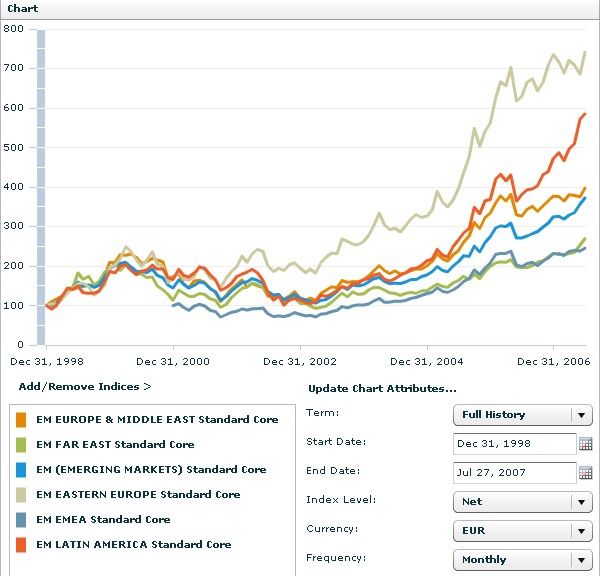Expand the Term dropdown showing Full History
The height and width of the screenshot is (576, 606).
coord(522,414)
